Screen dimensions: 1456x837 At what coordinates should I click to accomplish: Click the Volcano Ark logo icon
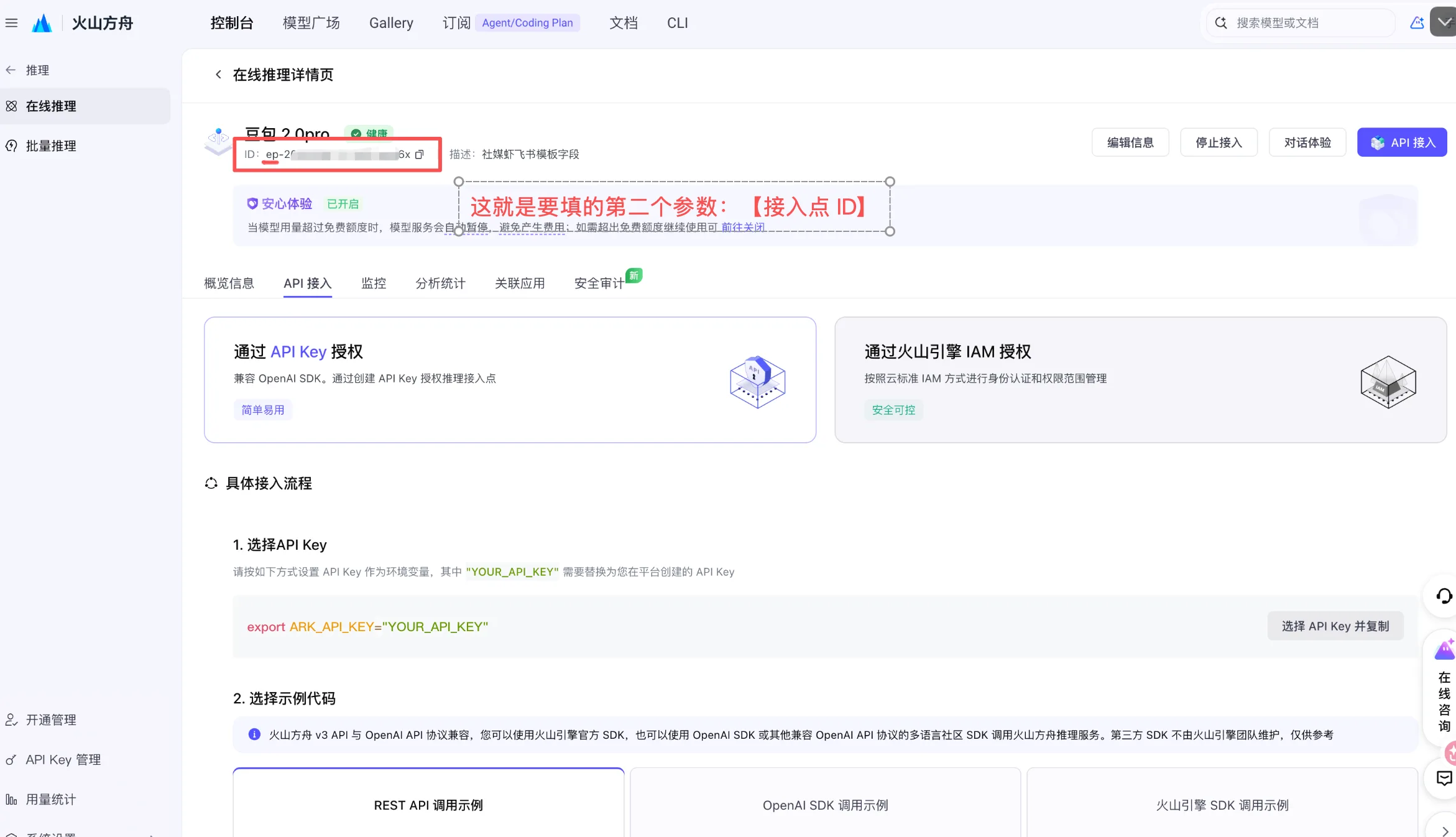(42, 23)
